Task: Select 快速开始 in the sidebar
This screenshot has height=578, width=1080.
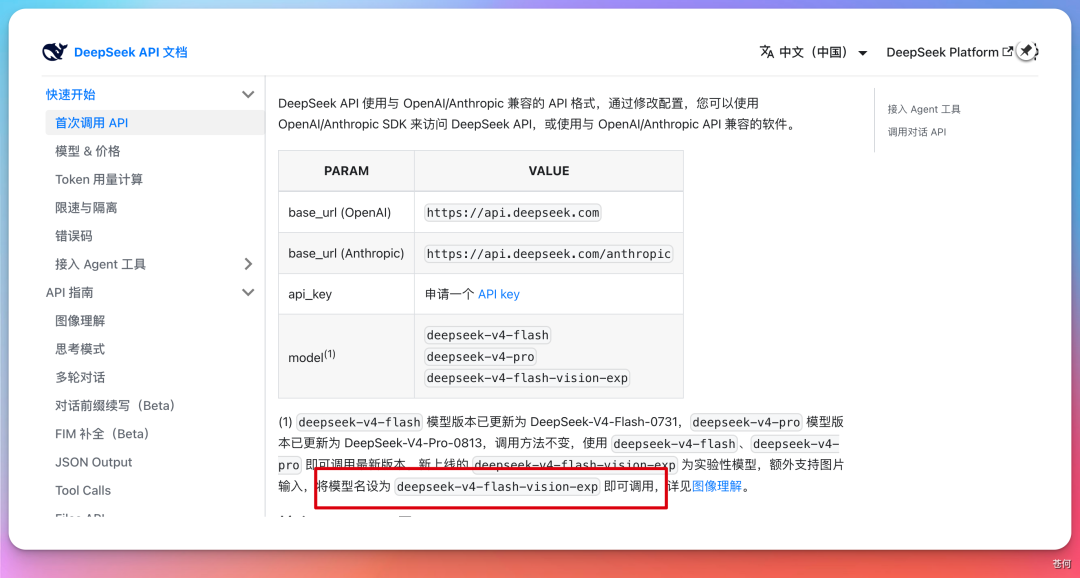Action: (x=70, y=94)
